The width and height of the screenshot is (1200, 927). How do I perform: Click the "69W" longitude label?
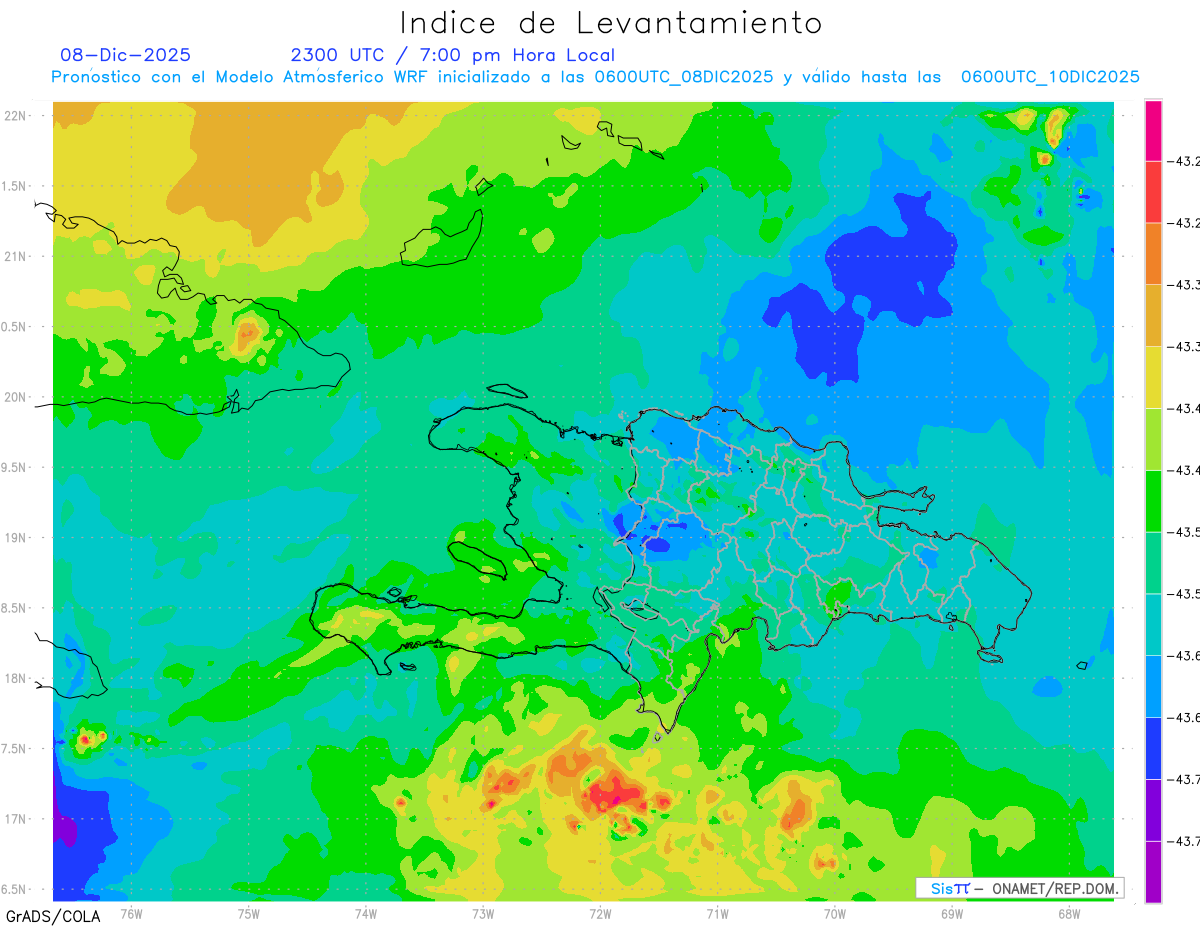coord(951,913)
